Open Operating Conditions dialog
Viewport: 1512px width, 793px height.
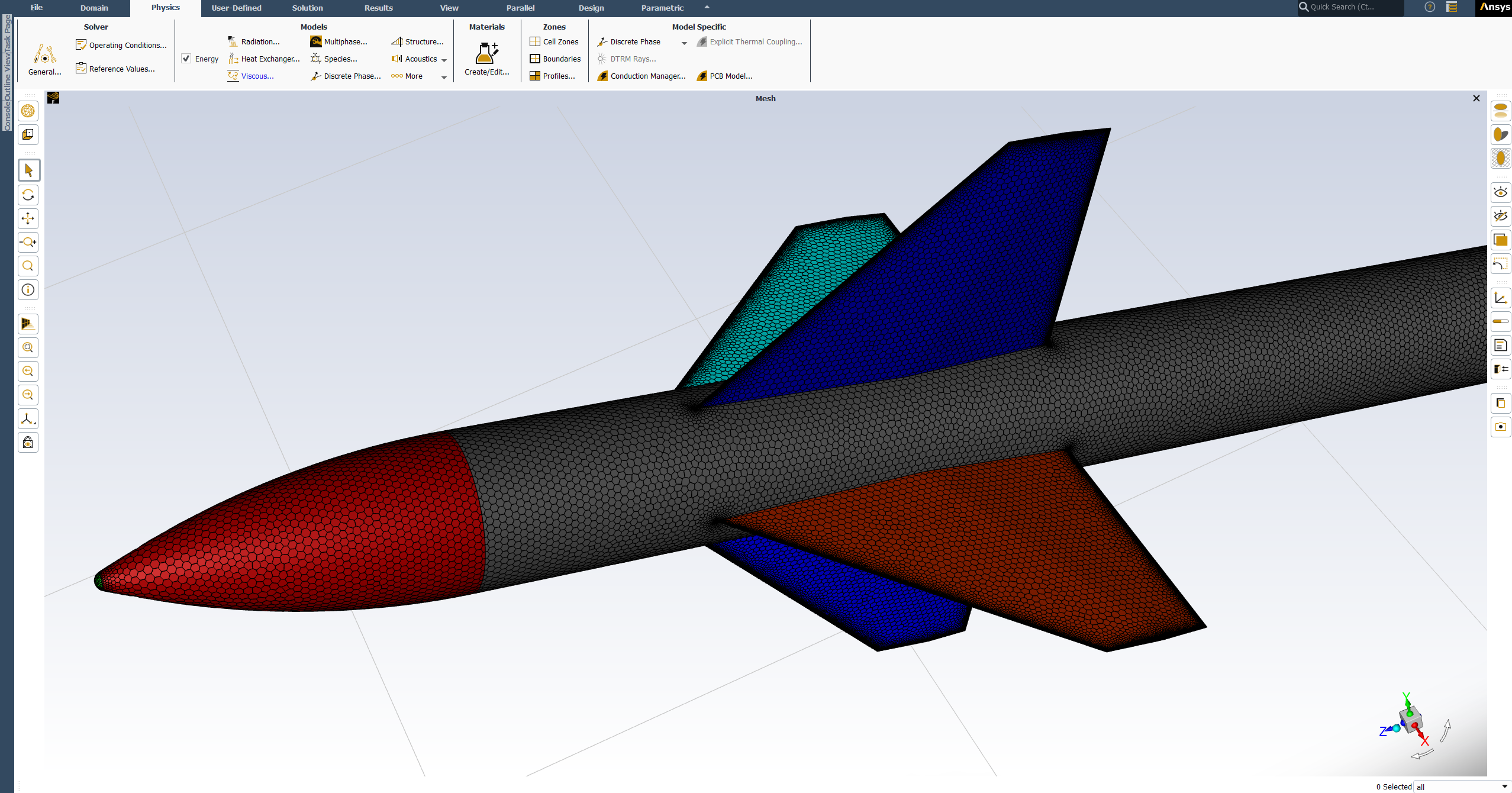pos(121,45)
